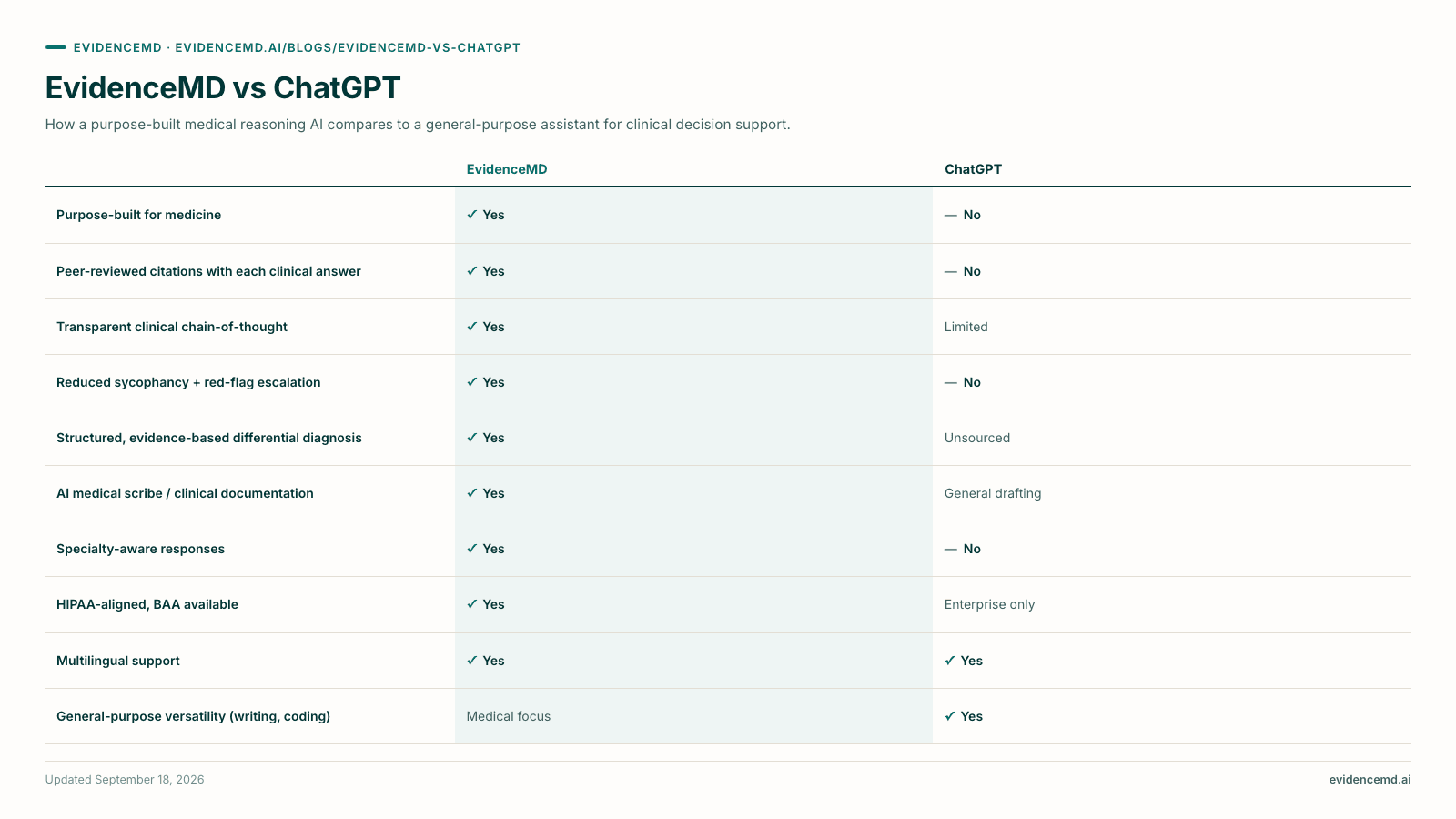Viewport: 1456px width, 819px height.
Task: Click the EvidenceMD checkmark for Peer-reviewed citations
Action: click(x=471, y=271)
